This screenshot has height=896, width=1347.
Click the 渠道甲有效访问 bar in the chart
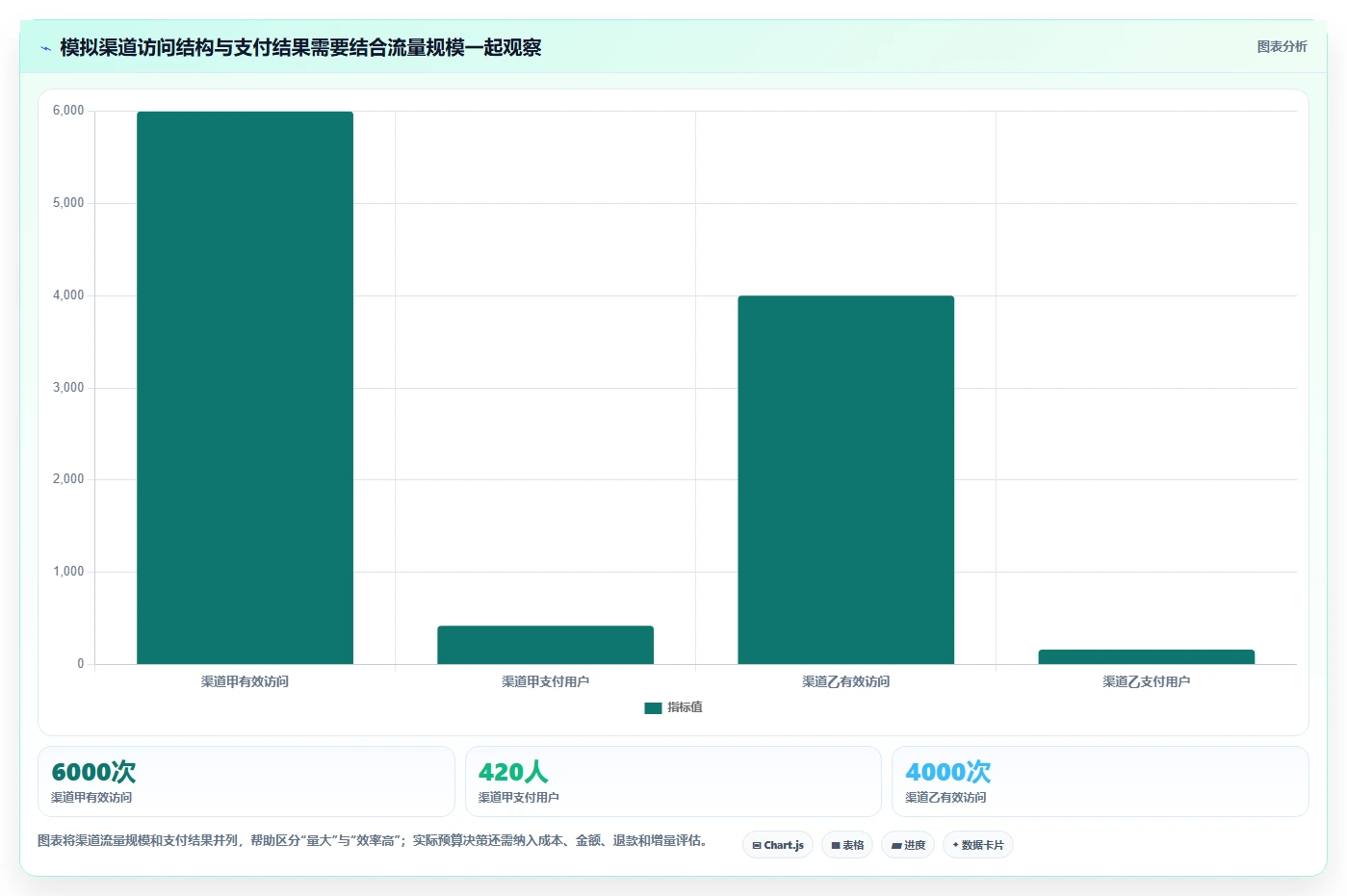click(245, 388)
